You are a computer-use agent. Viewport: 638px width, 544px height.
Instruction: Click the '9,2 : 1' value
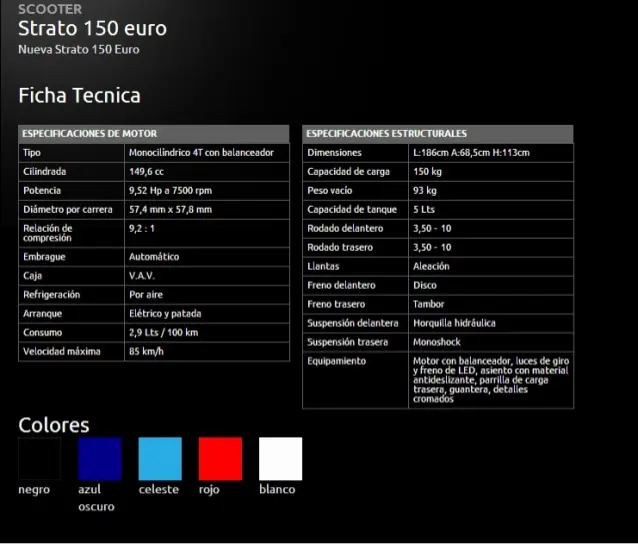coord(142,228)
